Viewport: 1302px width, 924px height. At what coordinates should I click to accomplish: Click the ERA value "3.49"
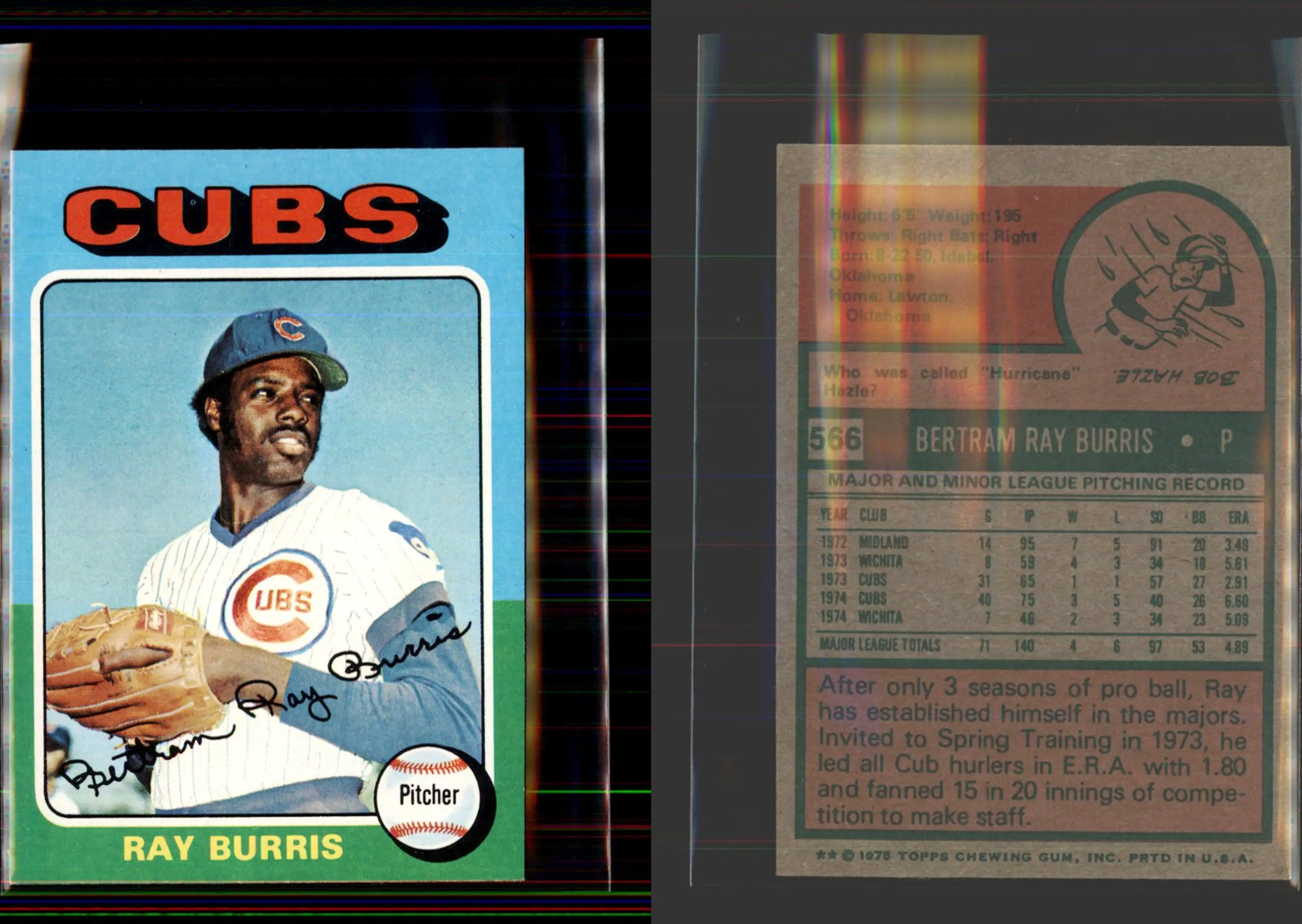coord(1237,545)
